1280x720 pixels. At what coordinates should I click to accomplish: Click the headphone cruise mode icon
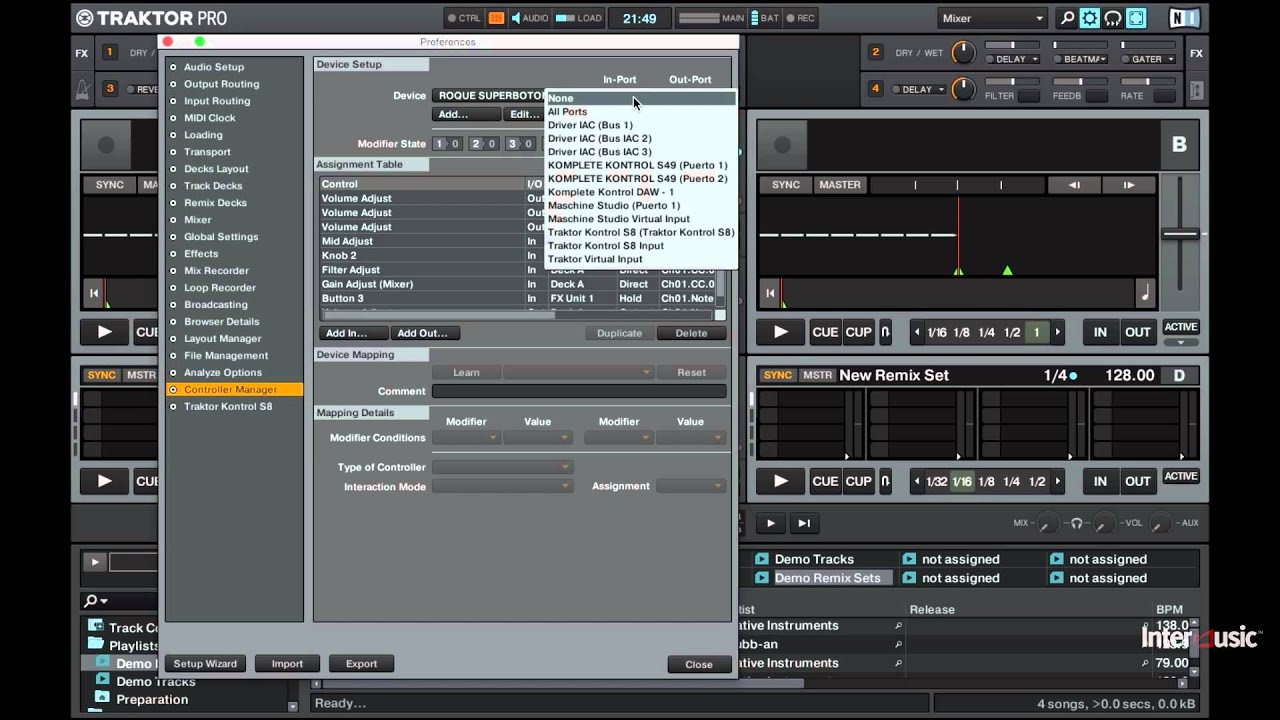1112,18
